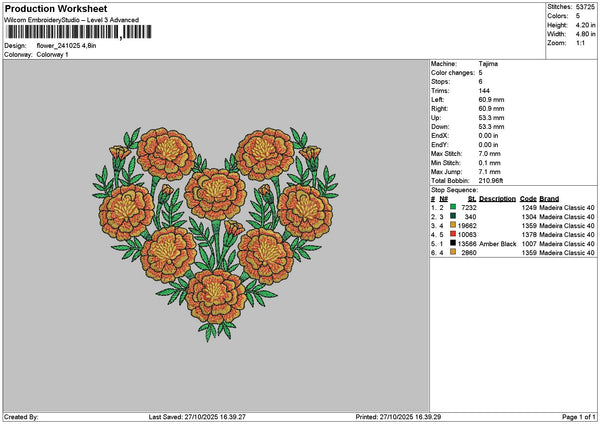Select the 'Production Worksheet' heading
Viewport: 600px width, 424px height.
coord(56,9)
